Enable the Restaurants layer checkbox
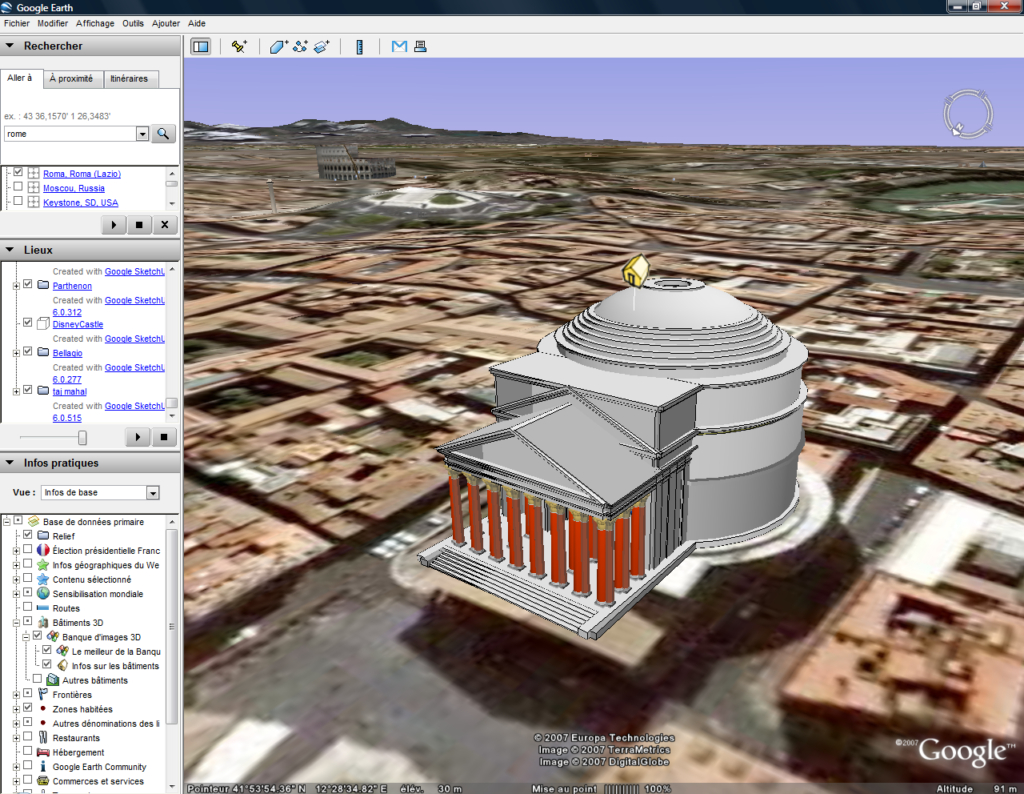This screenshot has height=794, width=1024. pyautogui.click(x=27, y=737)
